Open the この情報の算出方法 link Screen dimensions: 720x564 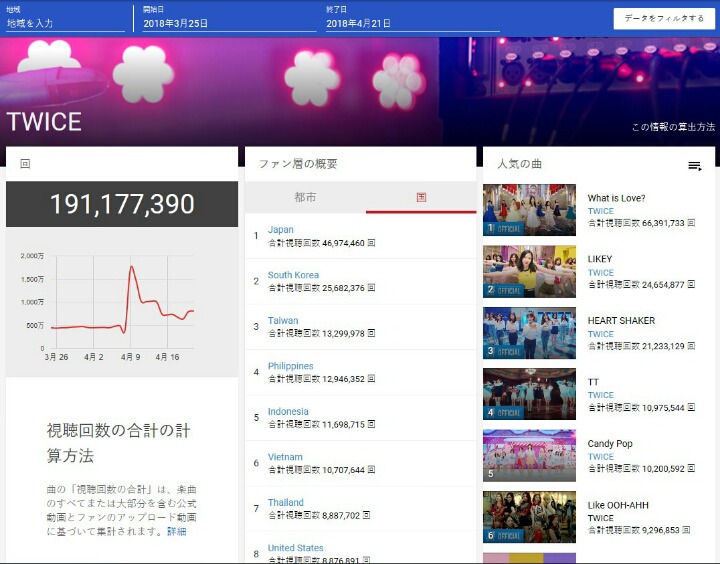pos(673,127)
